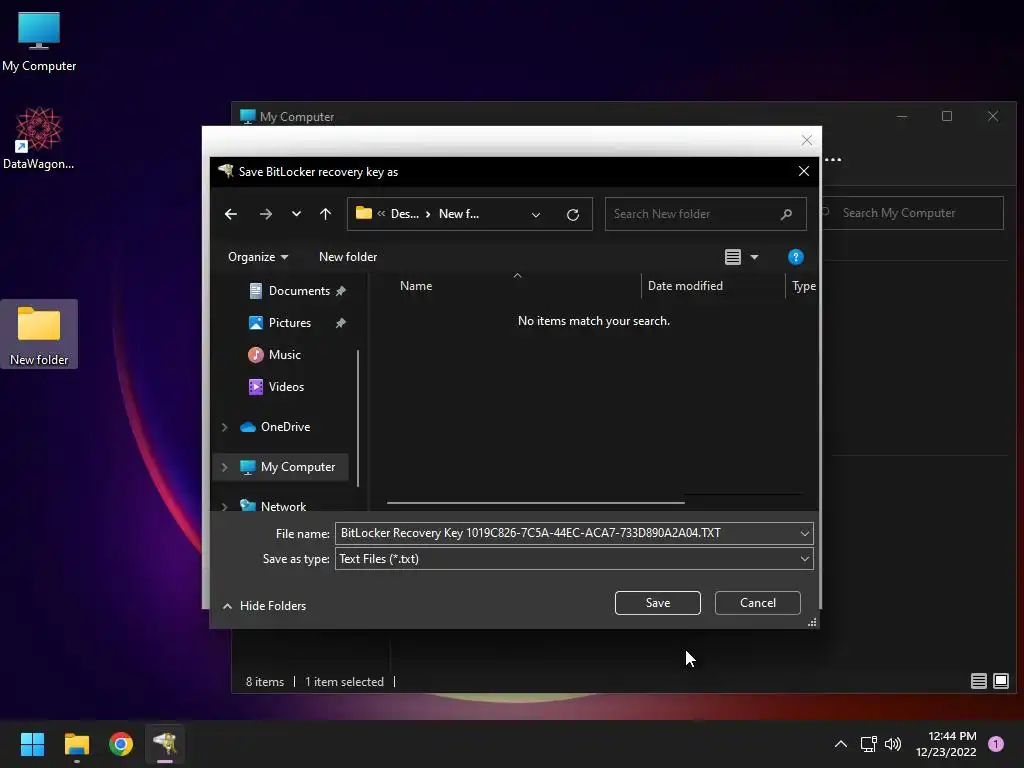Pin toggle next to Documents
This screenshot has width=1024, height=768.
341,291
